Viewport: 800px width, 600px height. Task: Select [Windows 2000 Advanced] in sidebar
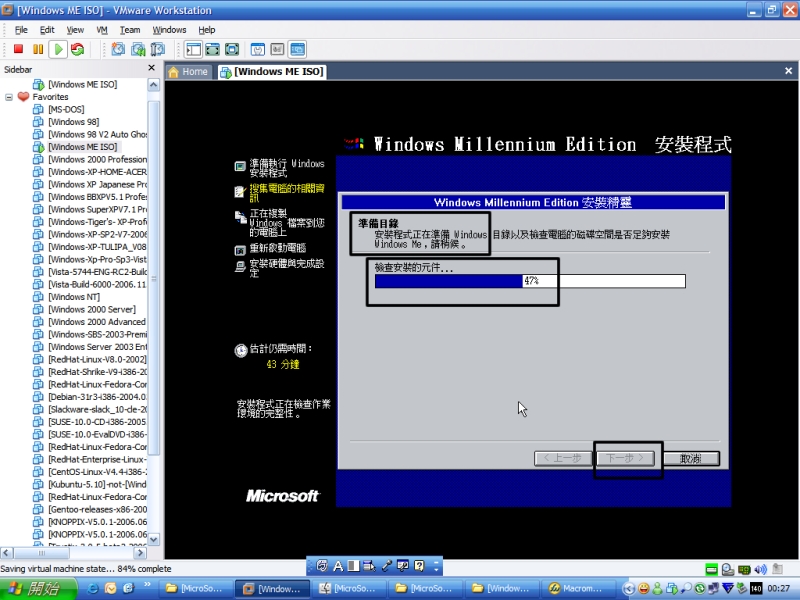(97, 322)
